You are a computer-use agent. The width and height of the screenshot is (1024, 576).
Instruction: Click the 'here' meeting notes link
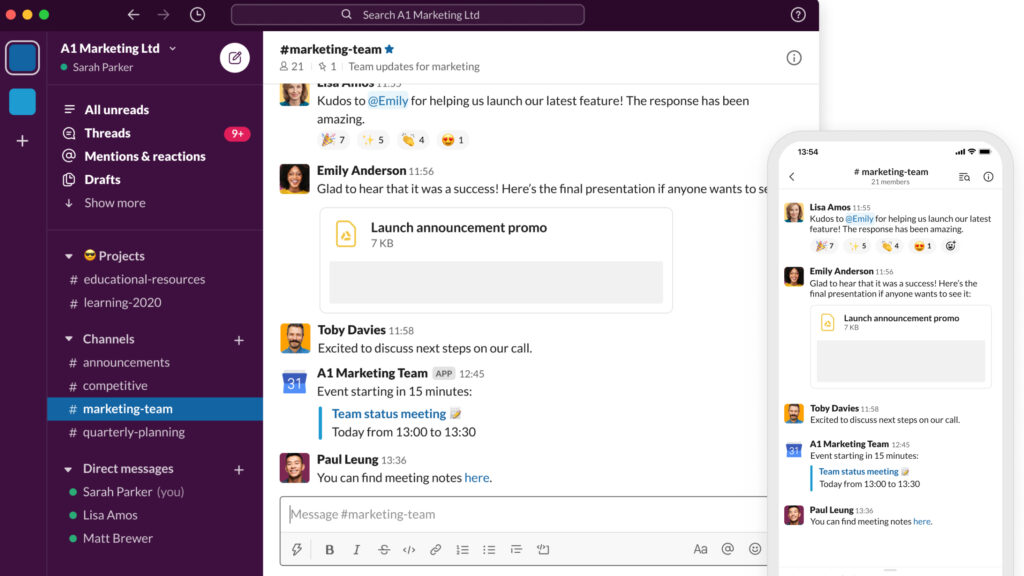point(477,478)
